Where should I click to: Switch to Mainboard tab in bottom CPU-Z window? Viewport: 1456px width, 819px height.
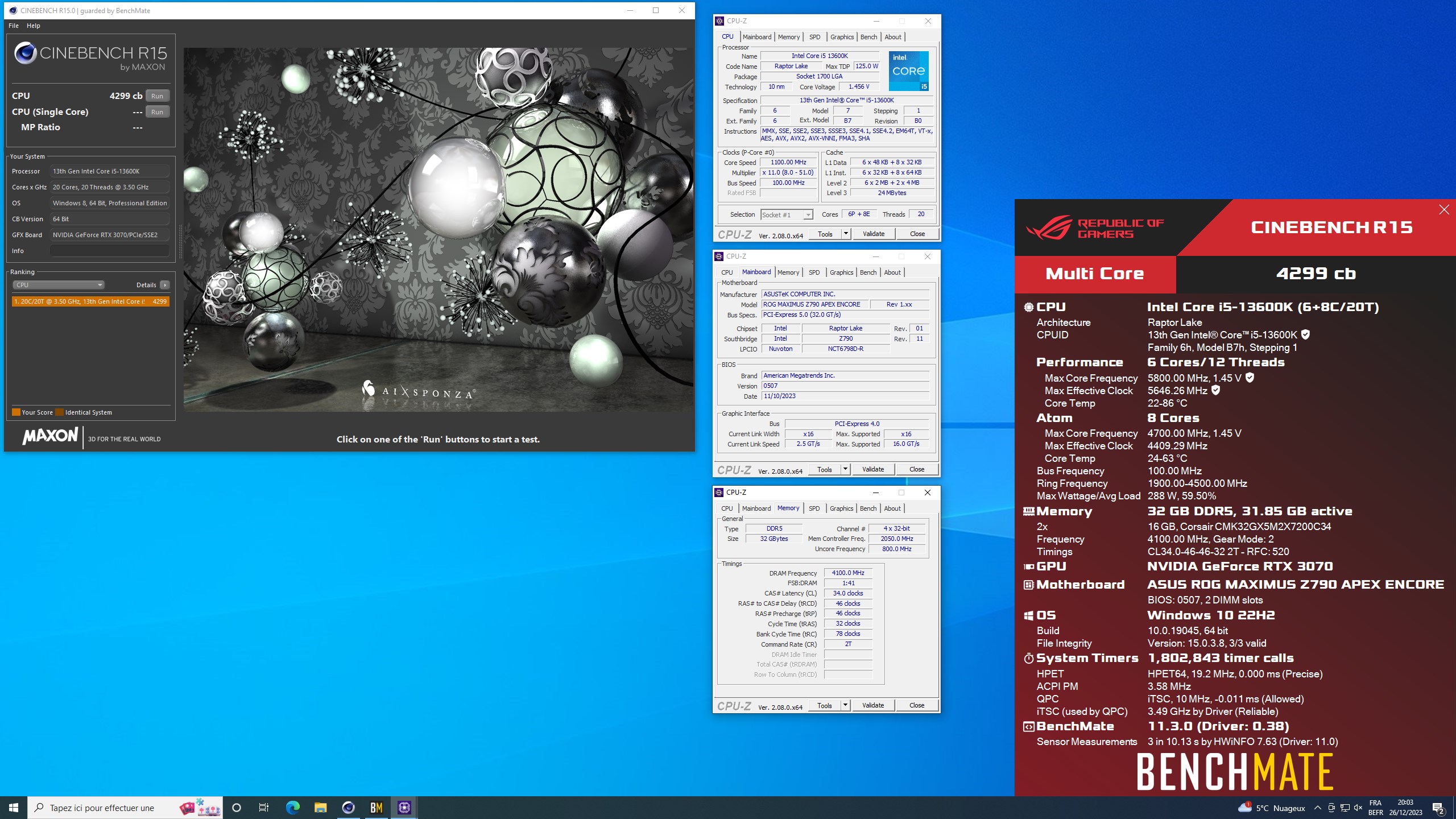click(756, 508)
